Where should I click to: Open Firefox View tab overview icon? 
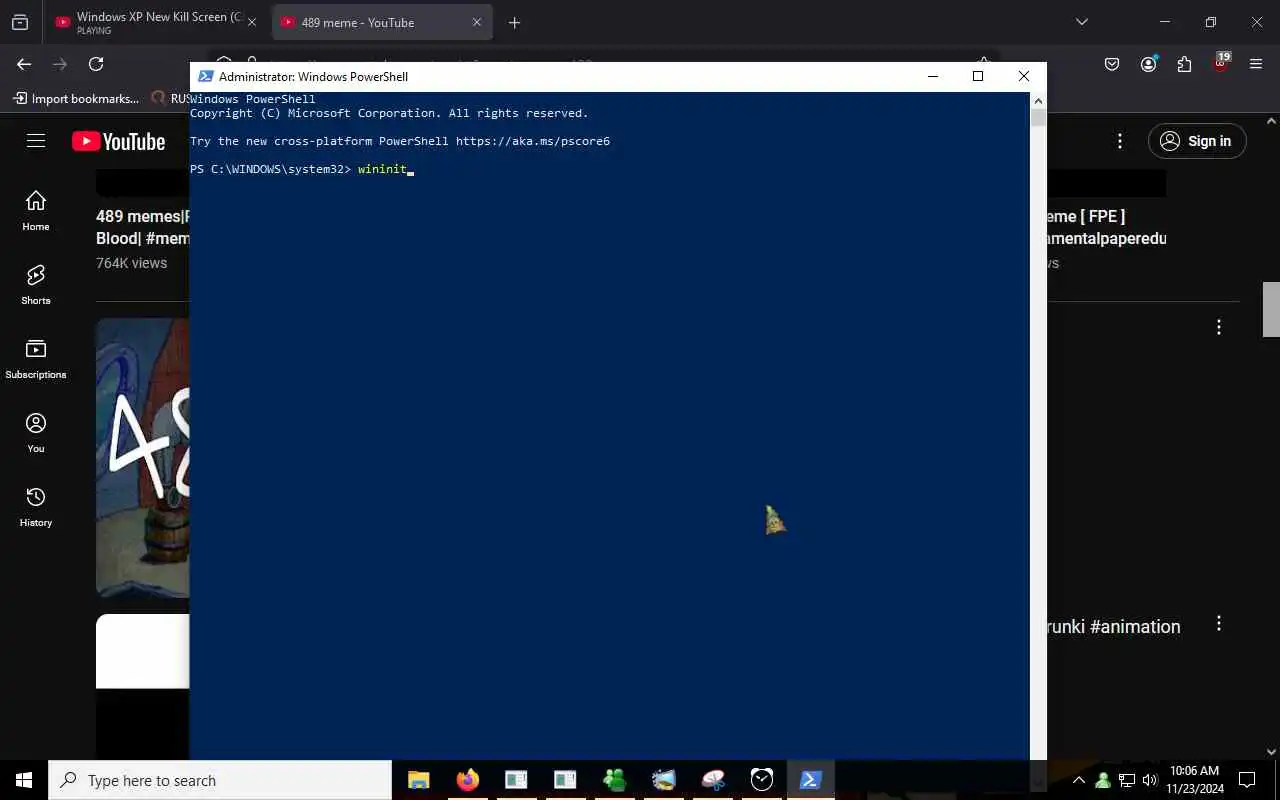tap(20, 22)
